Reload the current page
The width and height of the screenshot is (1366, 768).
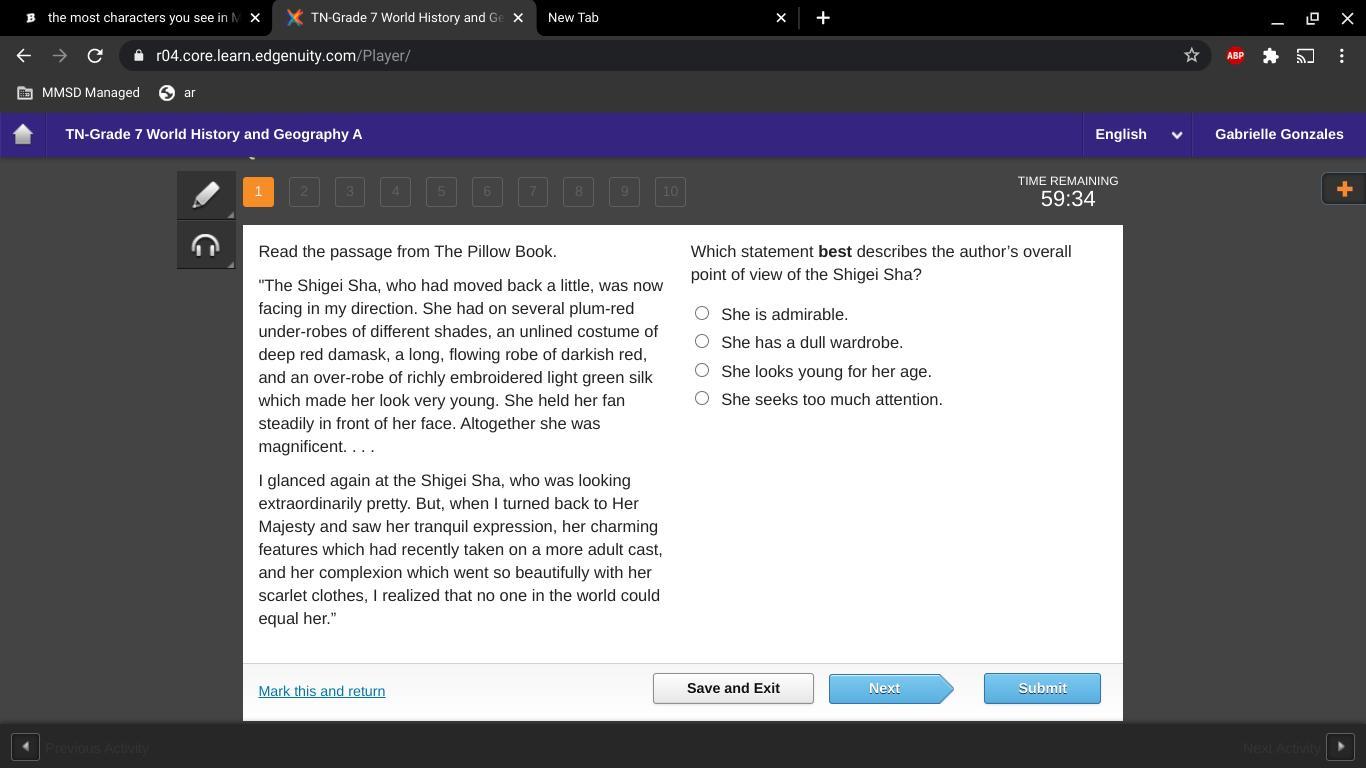pos(95,56)
